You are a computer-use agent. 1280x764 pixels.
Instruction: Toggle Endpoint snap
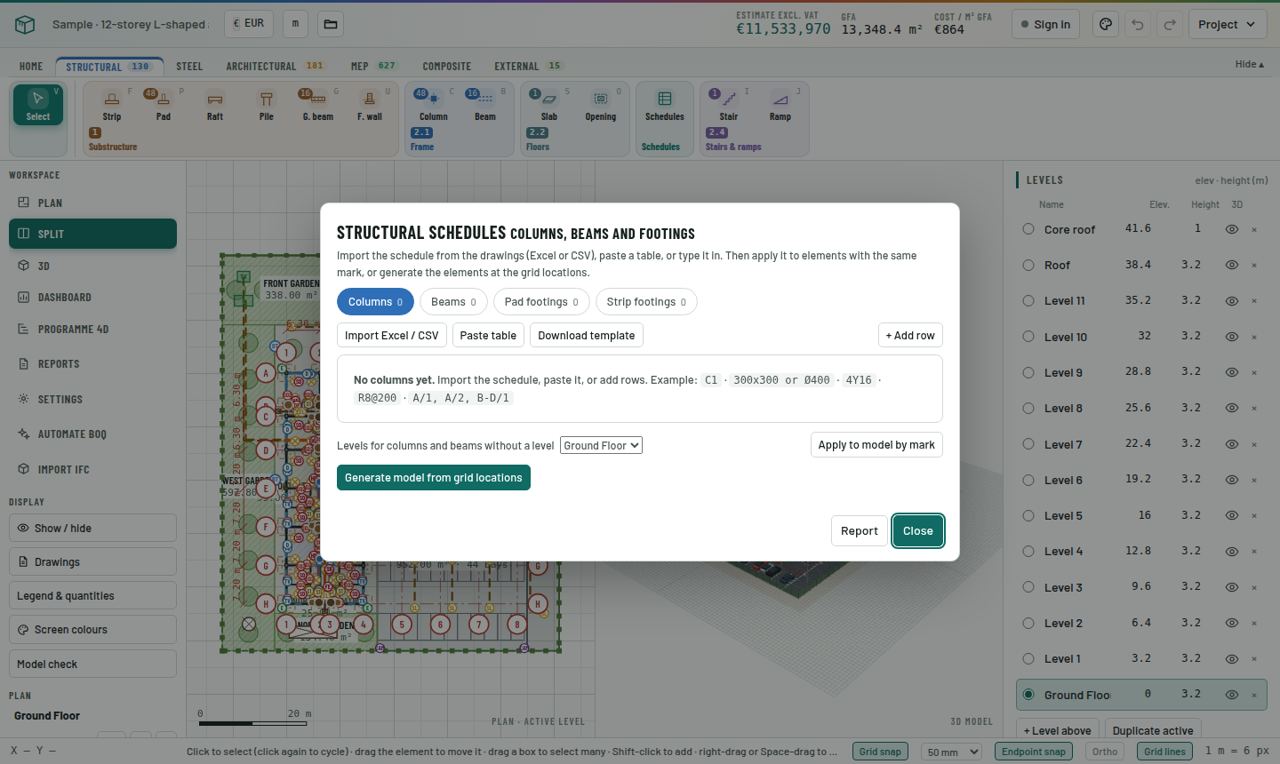[1033, 752]
